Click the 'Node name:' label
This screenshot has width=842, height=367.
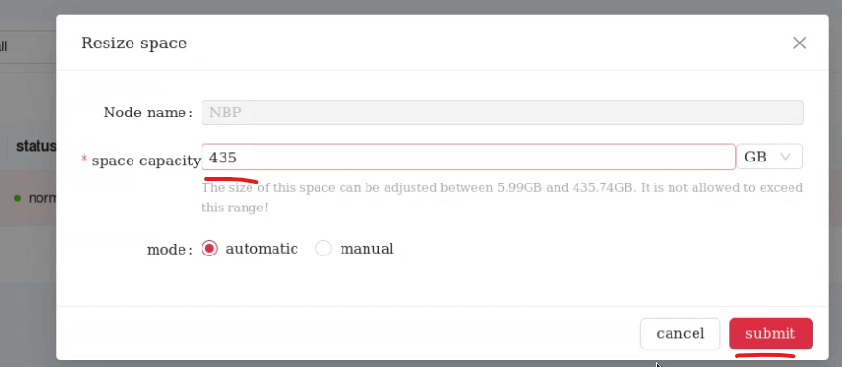(x=148, y=112)
